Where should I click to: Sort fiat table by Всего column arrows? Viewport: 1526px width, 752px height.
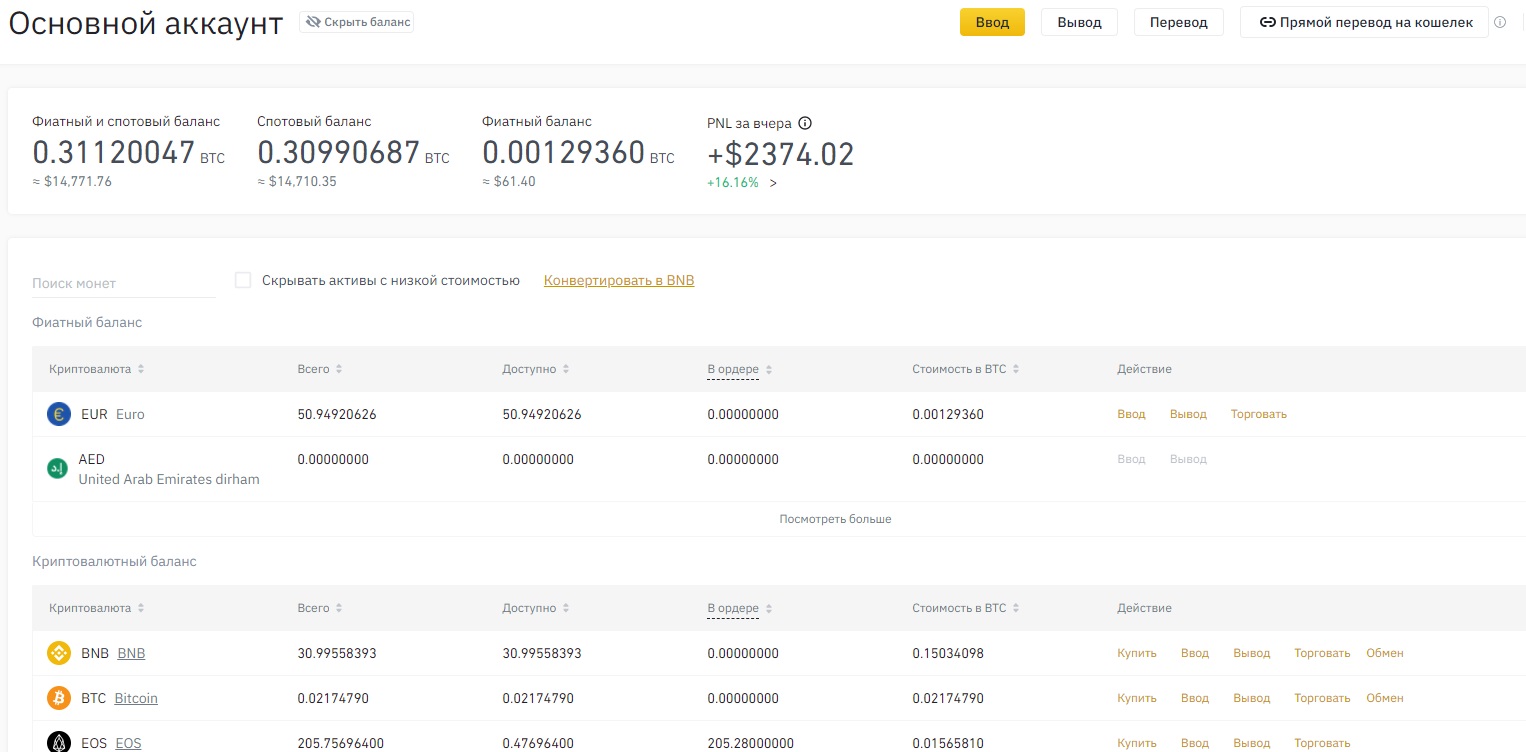(339, 369)
